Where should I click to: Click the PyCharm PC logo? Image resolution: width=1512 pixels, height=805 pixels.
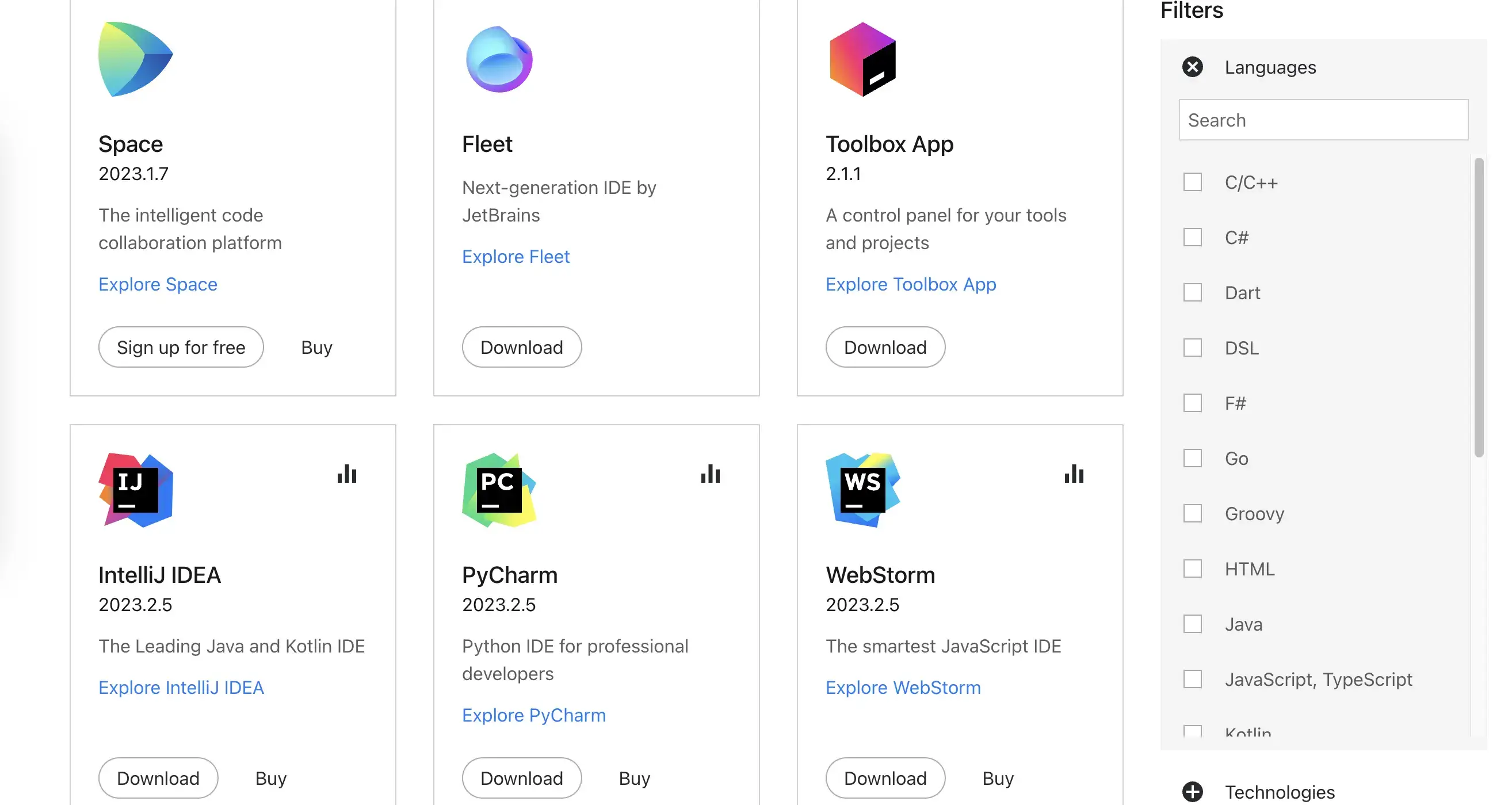pos(499,490)
